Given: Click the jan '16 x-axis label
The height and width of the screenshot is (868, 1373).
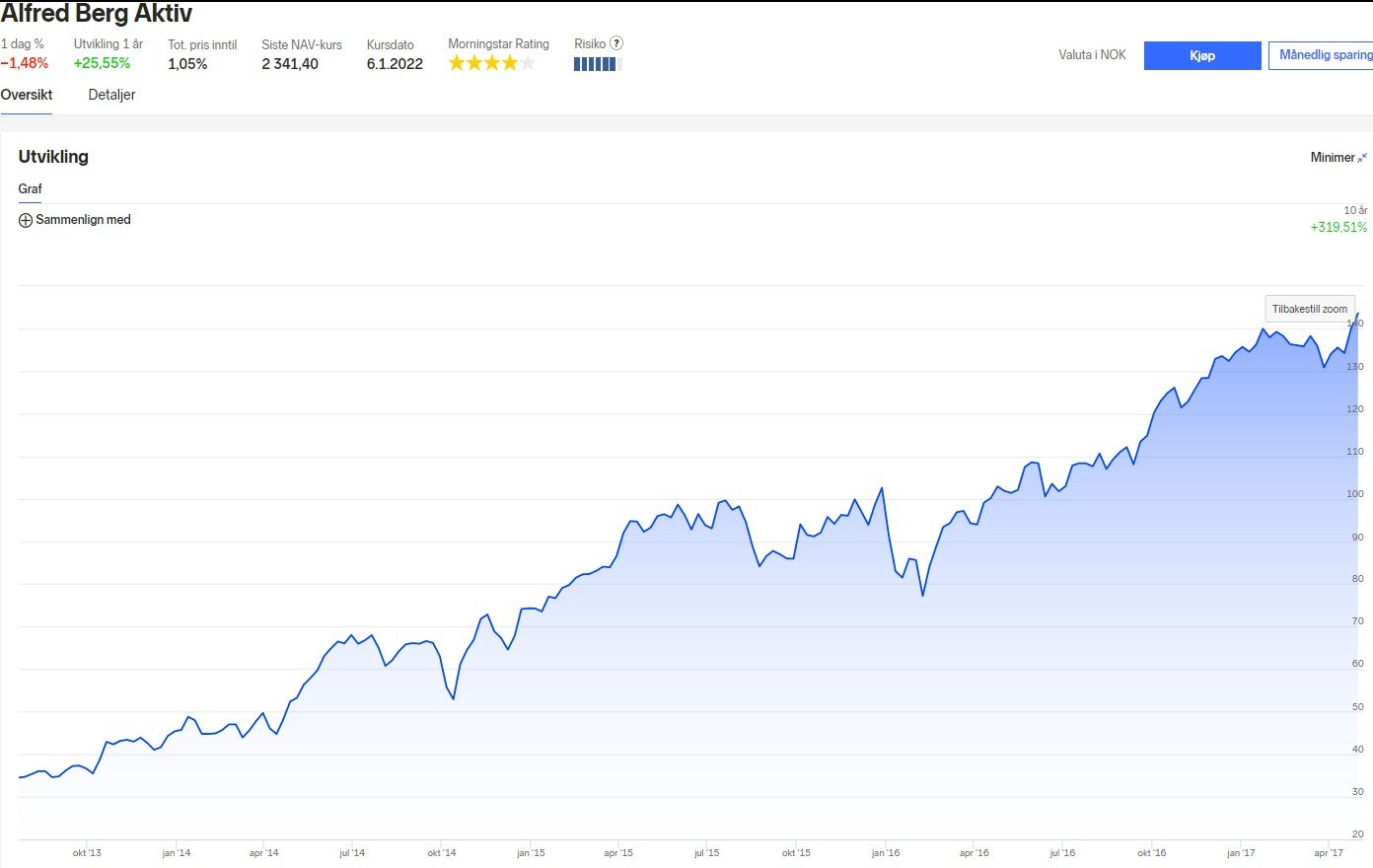Looking at the screenshot, I should coord(886,853).
